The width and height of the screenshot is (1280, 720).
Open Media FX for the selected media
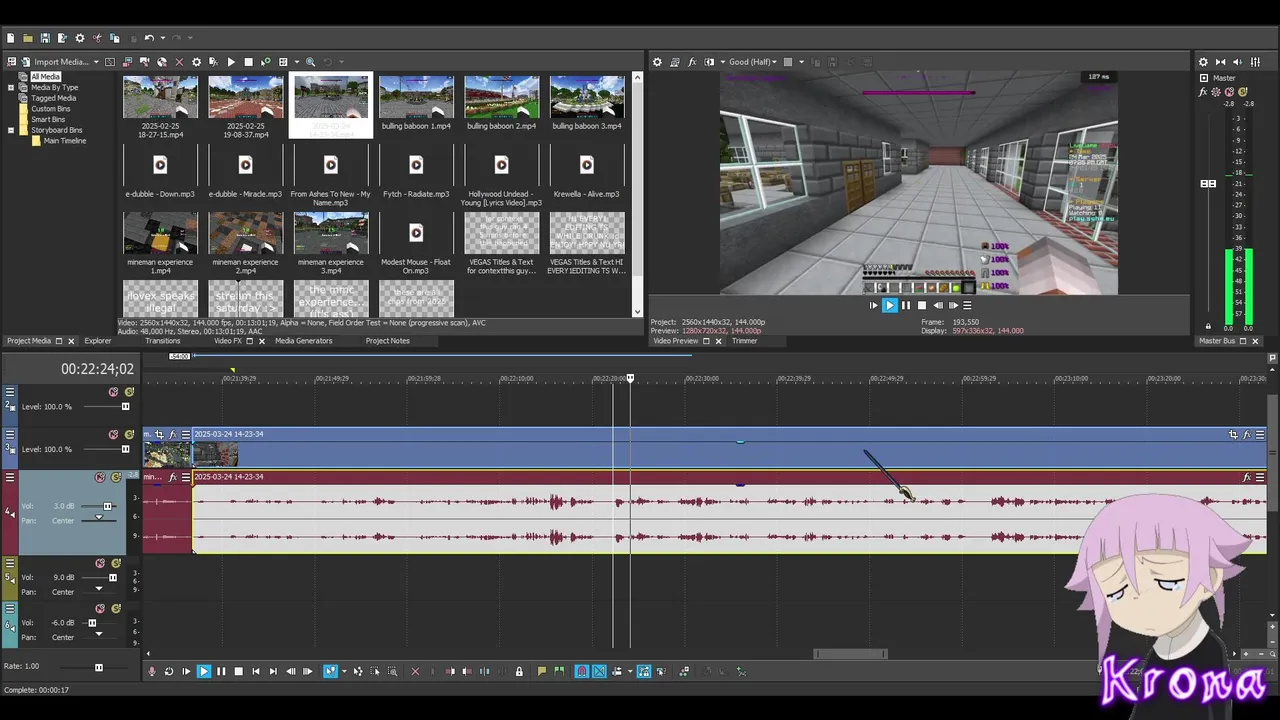click(213, 62)
